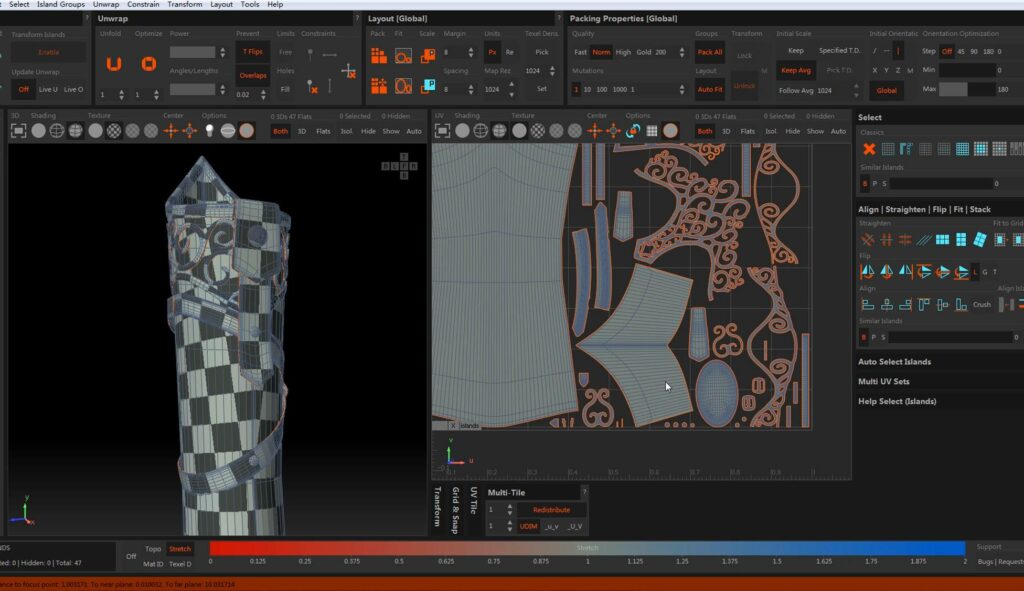Click the Redistribute button in Multi-Tile
This screenshot has height=591, width=1024.
pyautogui.click(x=551, y=510)
